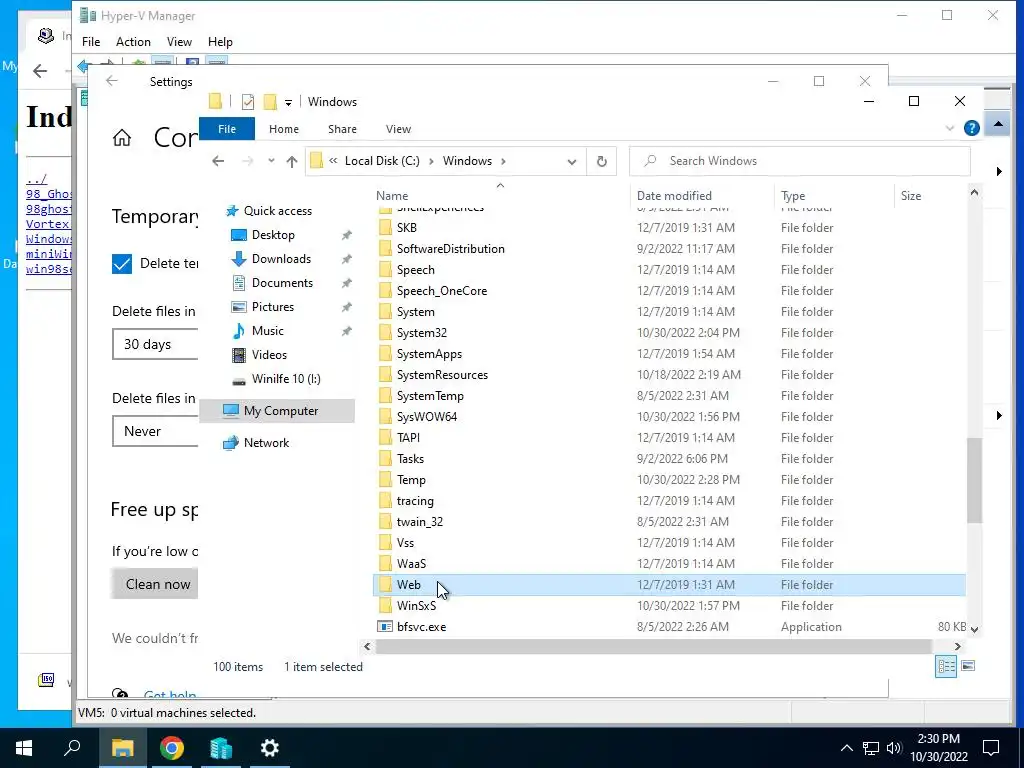This screenshot has height=768, width=1024.
Task: Switch to large thumbnails view icon
Action: 968,666
